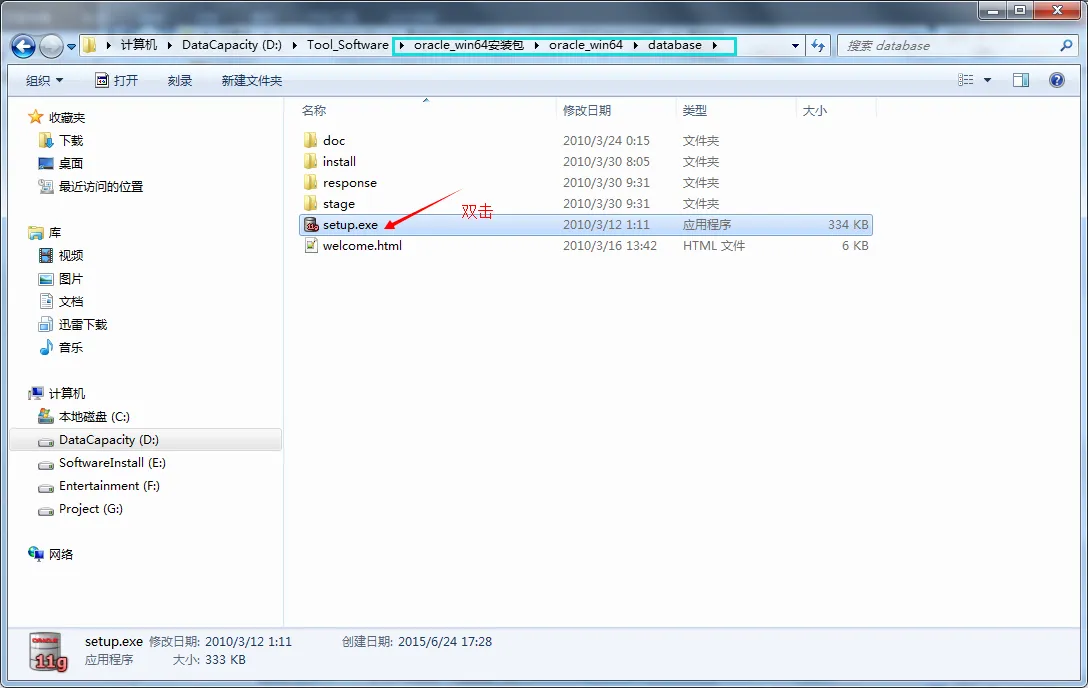Open the 文档 library
This screenshot has width=1088, height=688.
pos(71,302)
